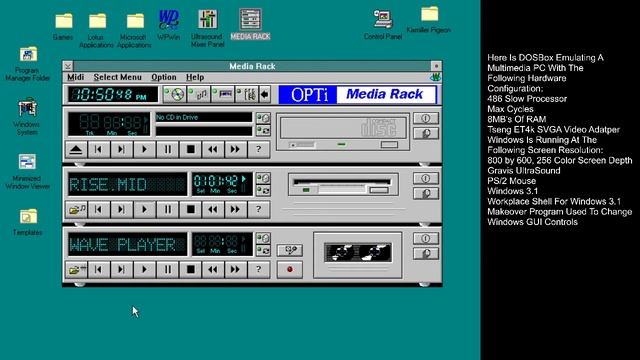Click Wave player button below power button
Screen dimensions: 640x360
click(426, 253)
